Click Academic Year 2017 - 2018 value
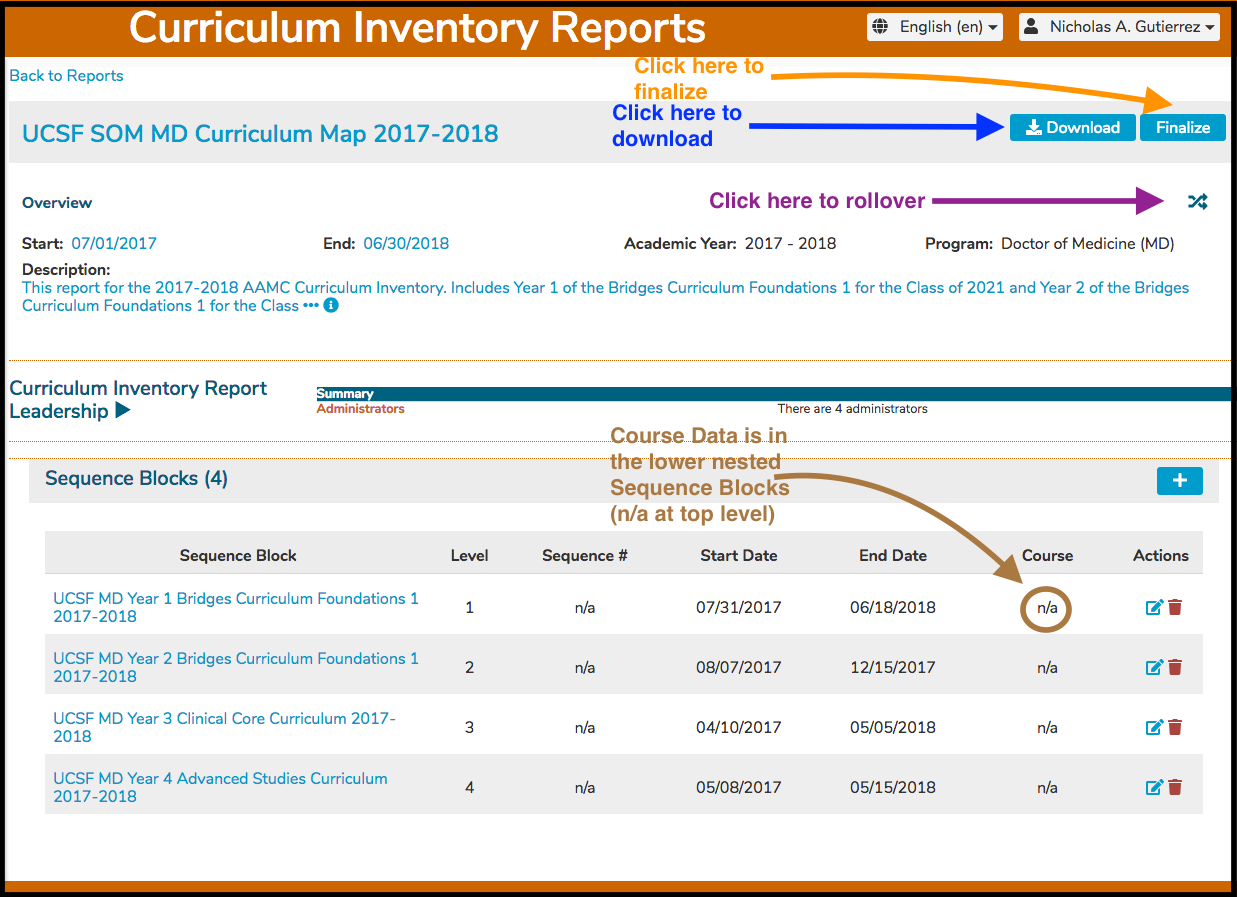 [x=790, y=243]
